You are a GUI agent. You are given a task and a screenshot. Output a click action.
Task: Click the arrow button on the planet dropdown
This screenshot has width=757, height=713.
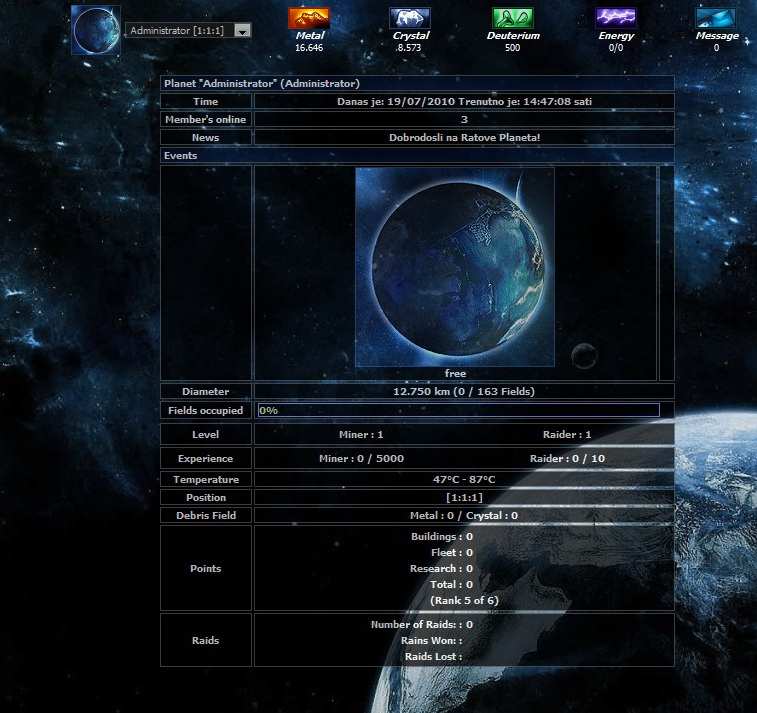pos(242,31)
